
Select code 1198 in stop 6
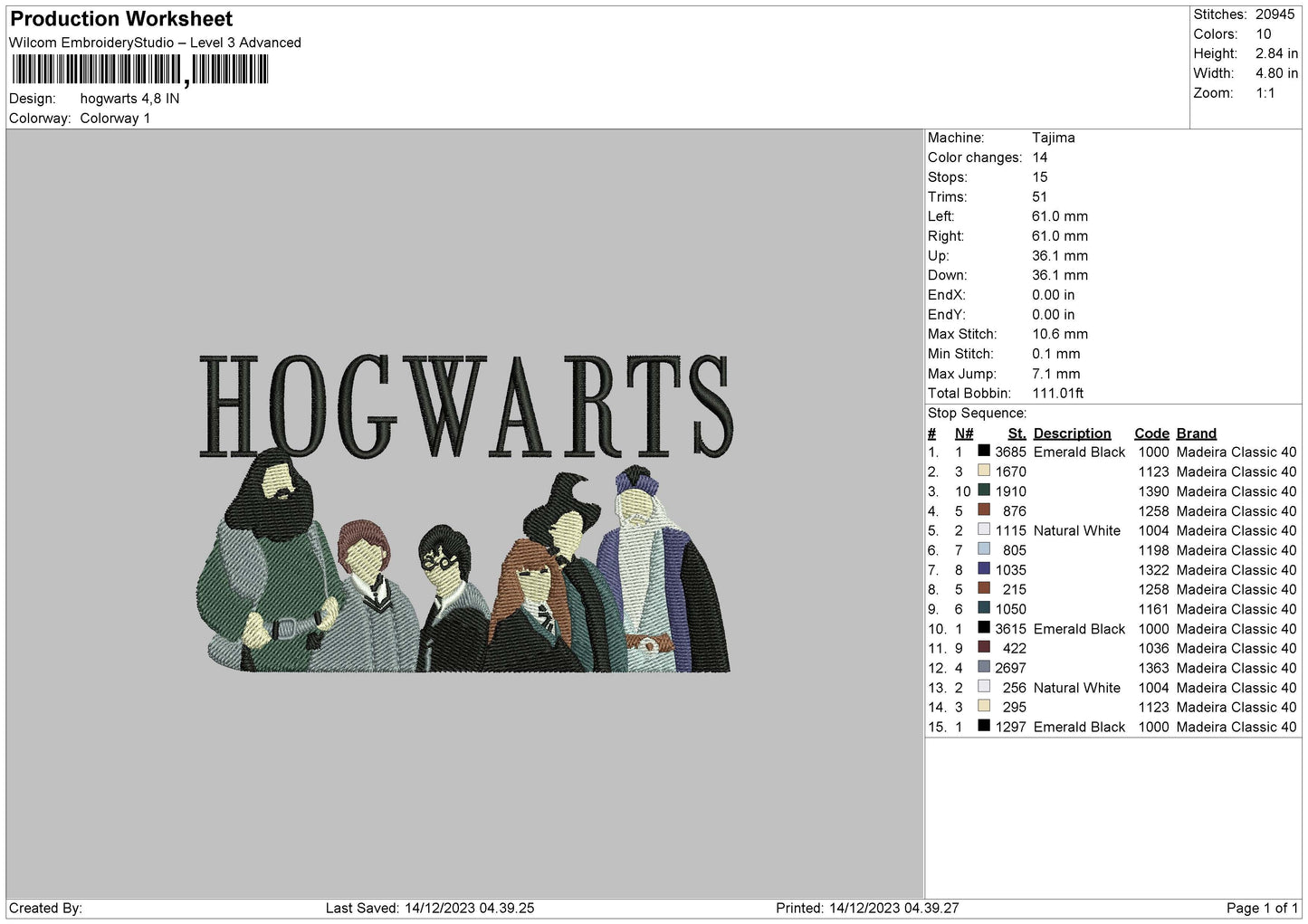pyautogui.click(x=1153, y=550)
